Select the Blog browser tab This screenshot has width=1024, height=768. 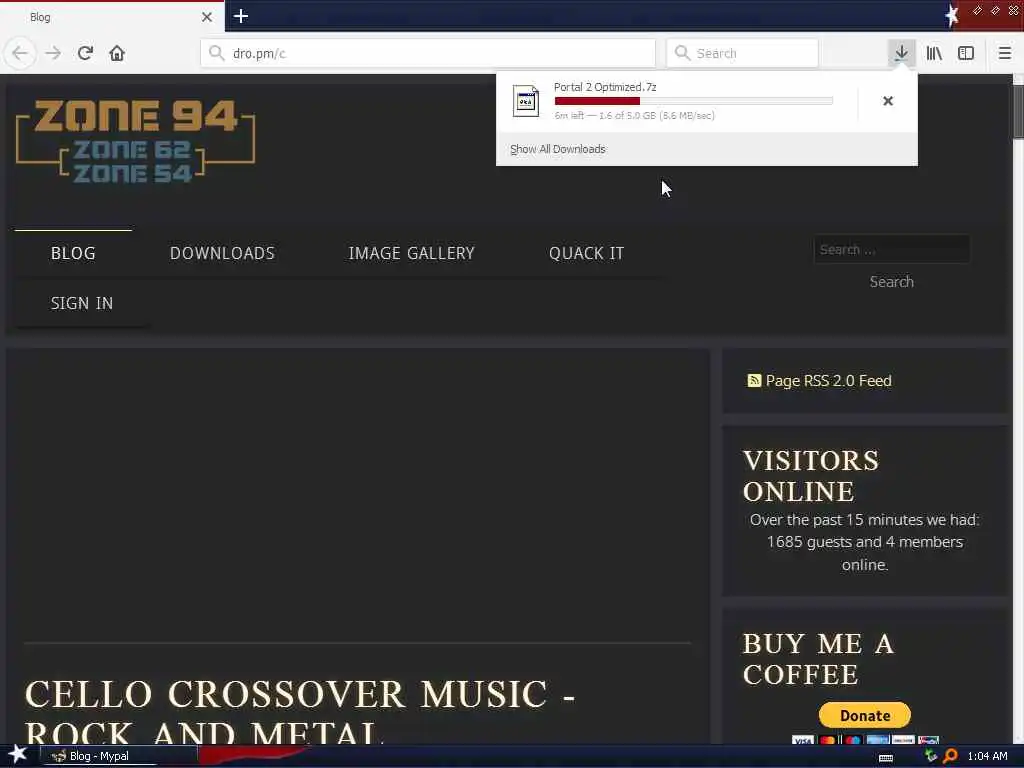click(x=112, y=17)
